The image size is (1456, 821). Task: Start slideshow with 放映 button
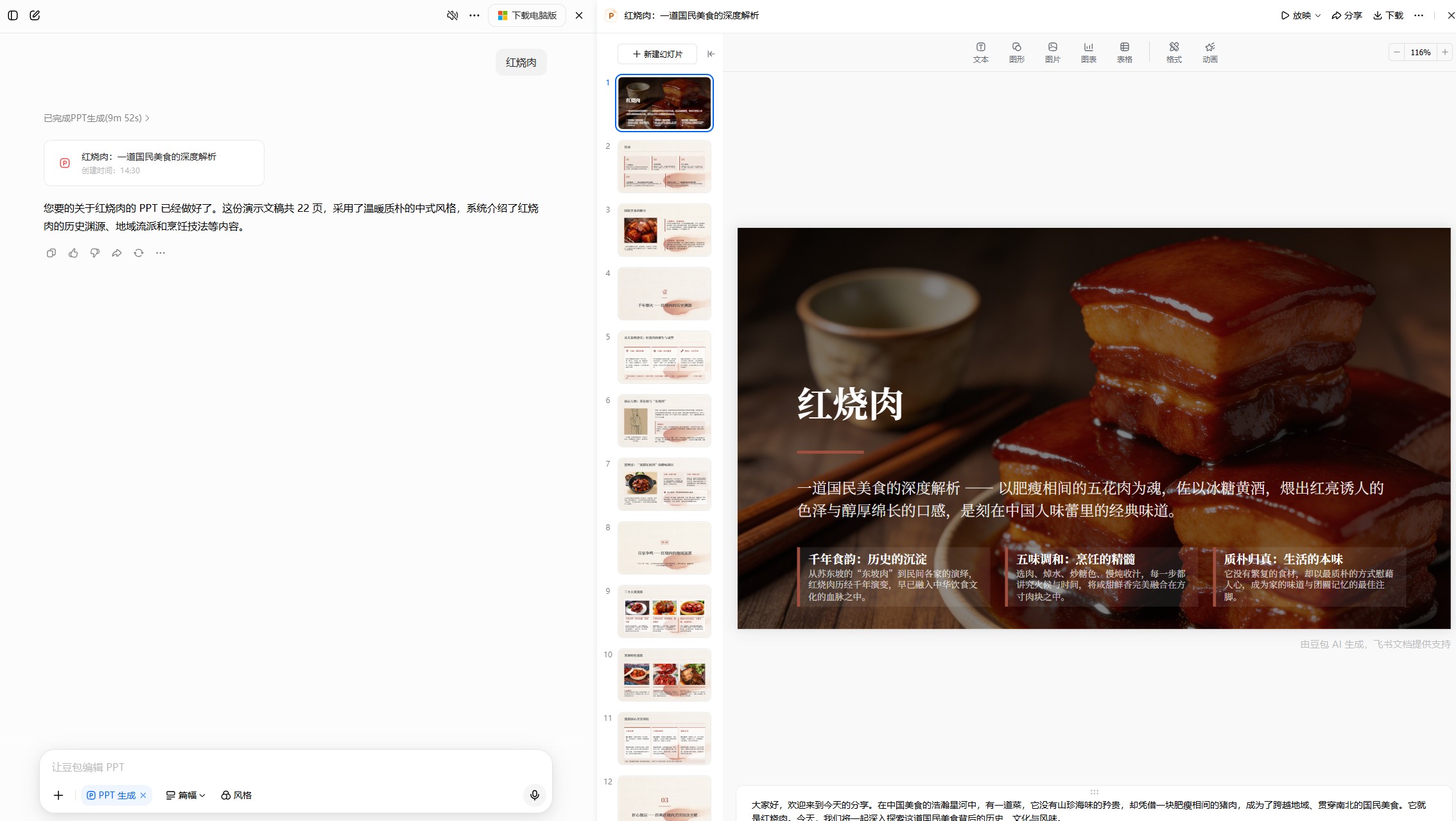coord(1296,15)
